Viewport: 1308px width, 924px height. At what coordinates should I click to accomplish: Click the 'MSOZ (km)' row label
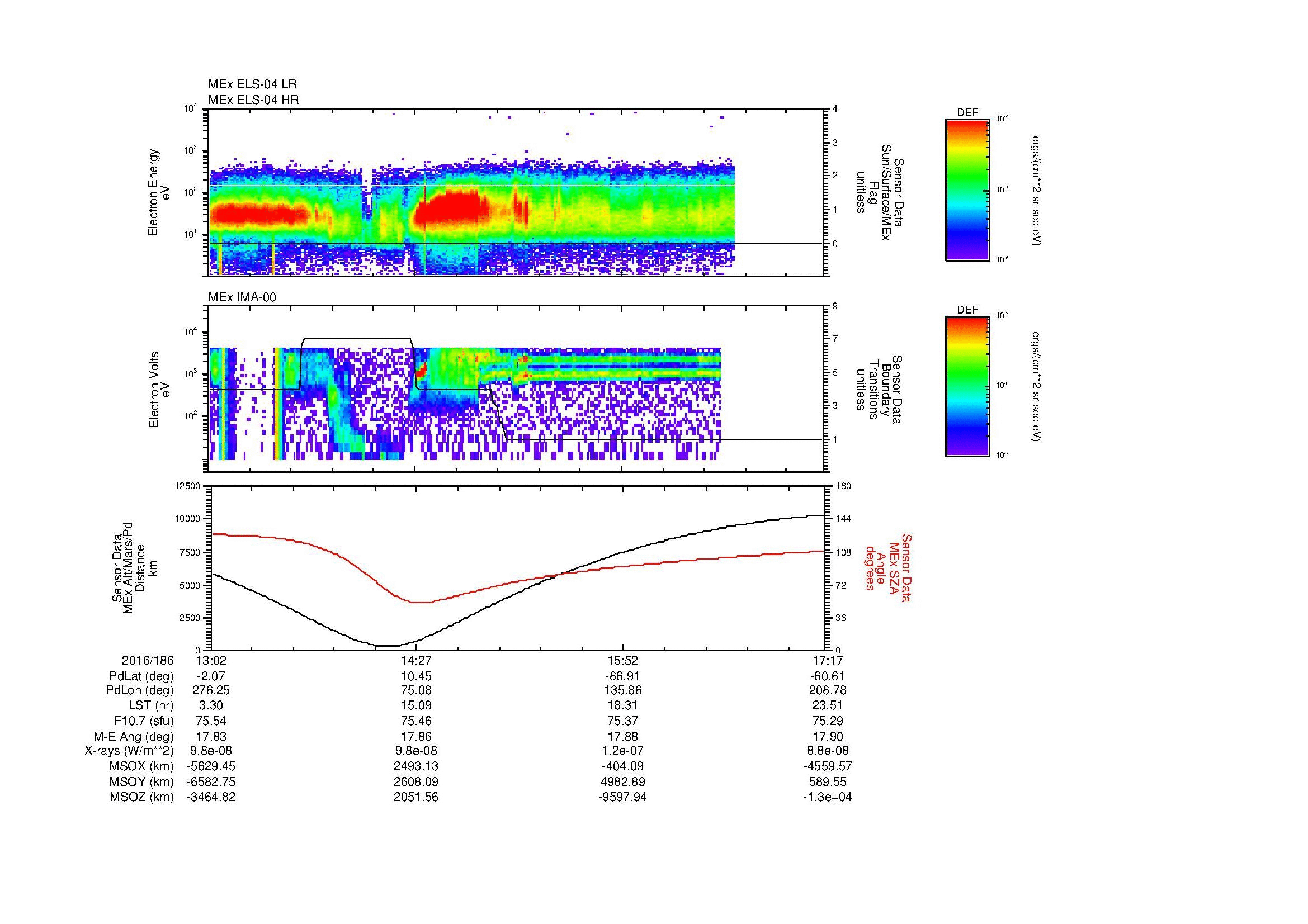pos(141,797)
